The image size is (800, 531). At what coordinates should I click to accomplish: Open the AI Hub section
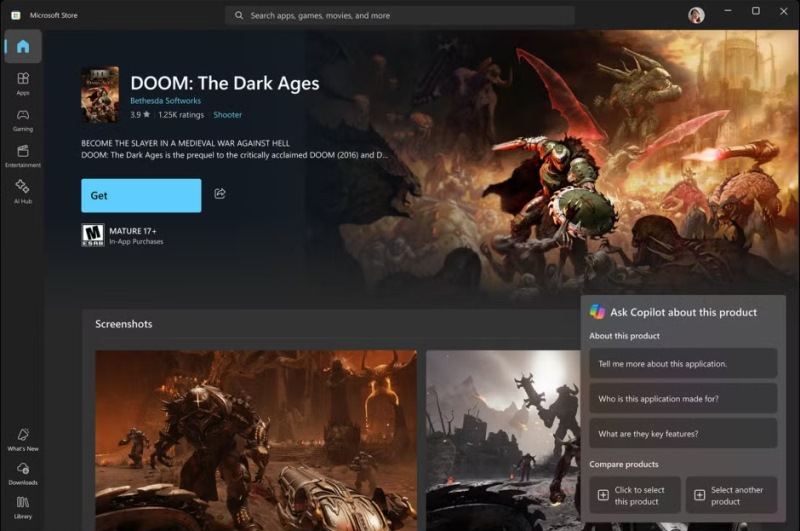coord(22,191)
